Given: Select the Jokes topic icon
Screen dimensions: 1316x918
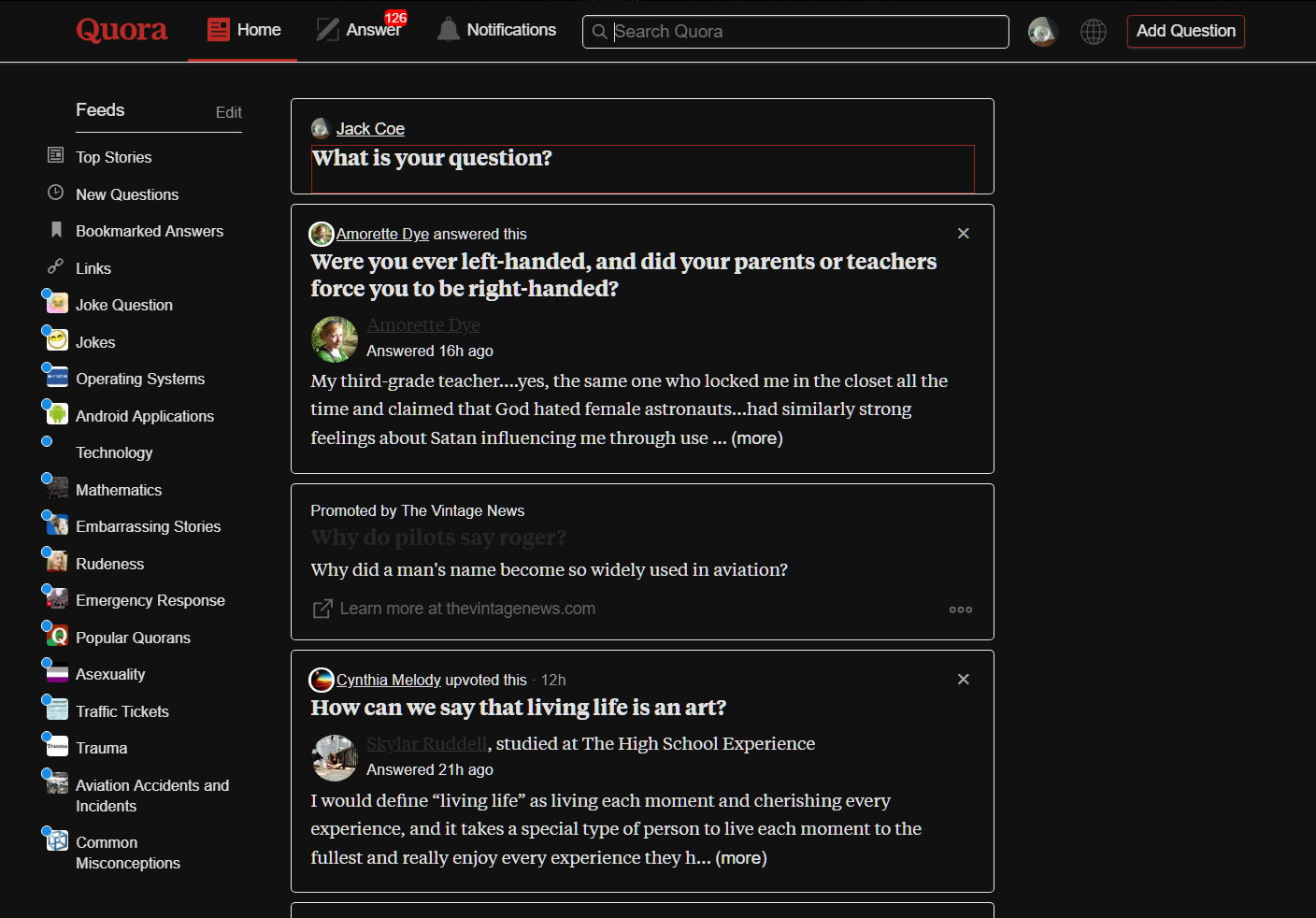Looking at the screenshot, I should (56, 341).
